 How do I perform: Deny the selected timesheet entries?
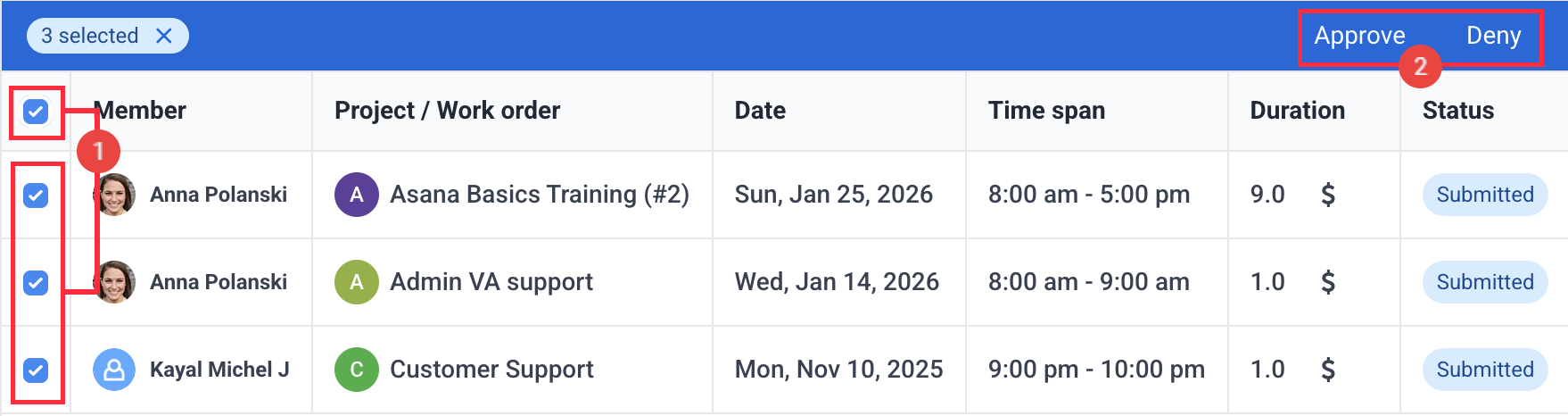point(1493,36)
